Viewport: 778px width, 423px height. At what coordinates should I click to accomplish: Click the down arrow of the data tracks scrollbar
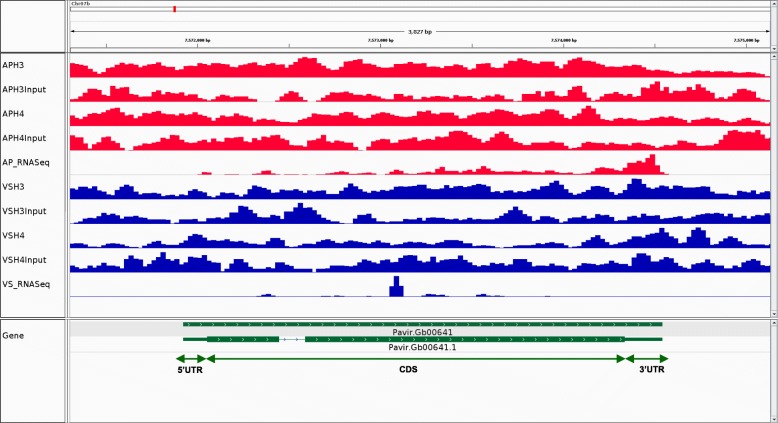[775, 314]
